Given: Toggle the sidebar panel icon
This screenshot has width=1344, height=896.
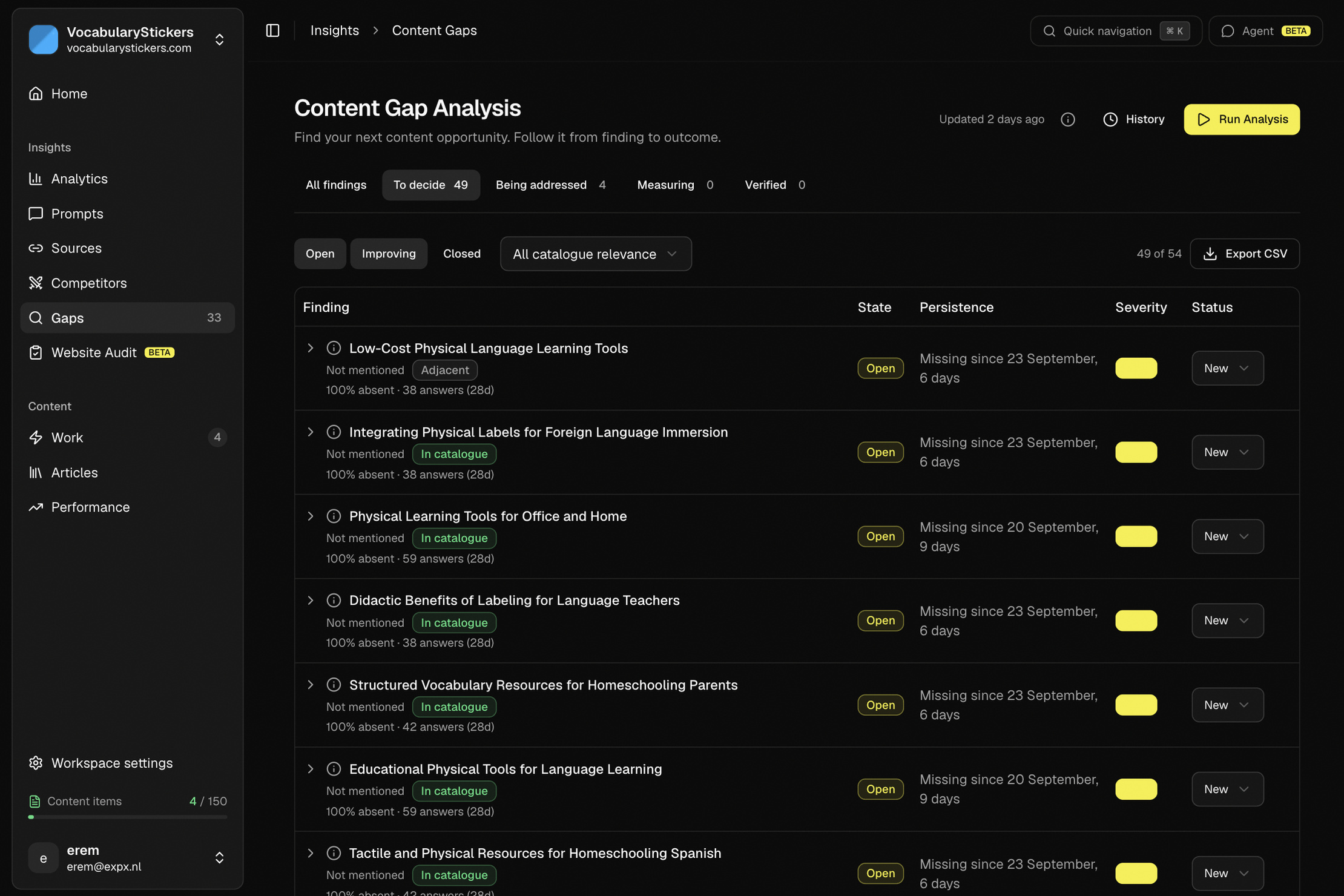Looking at the screenshot, I should [272, 30].
